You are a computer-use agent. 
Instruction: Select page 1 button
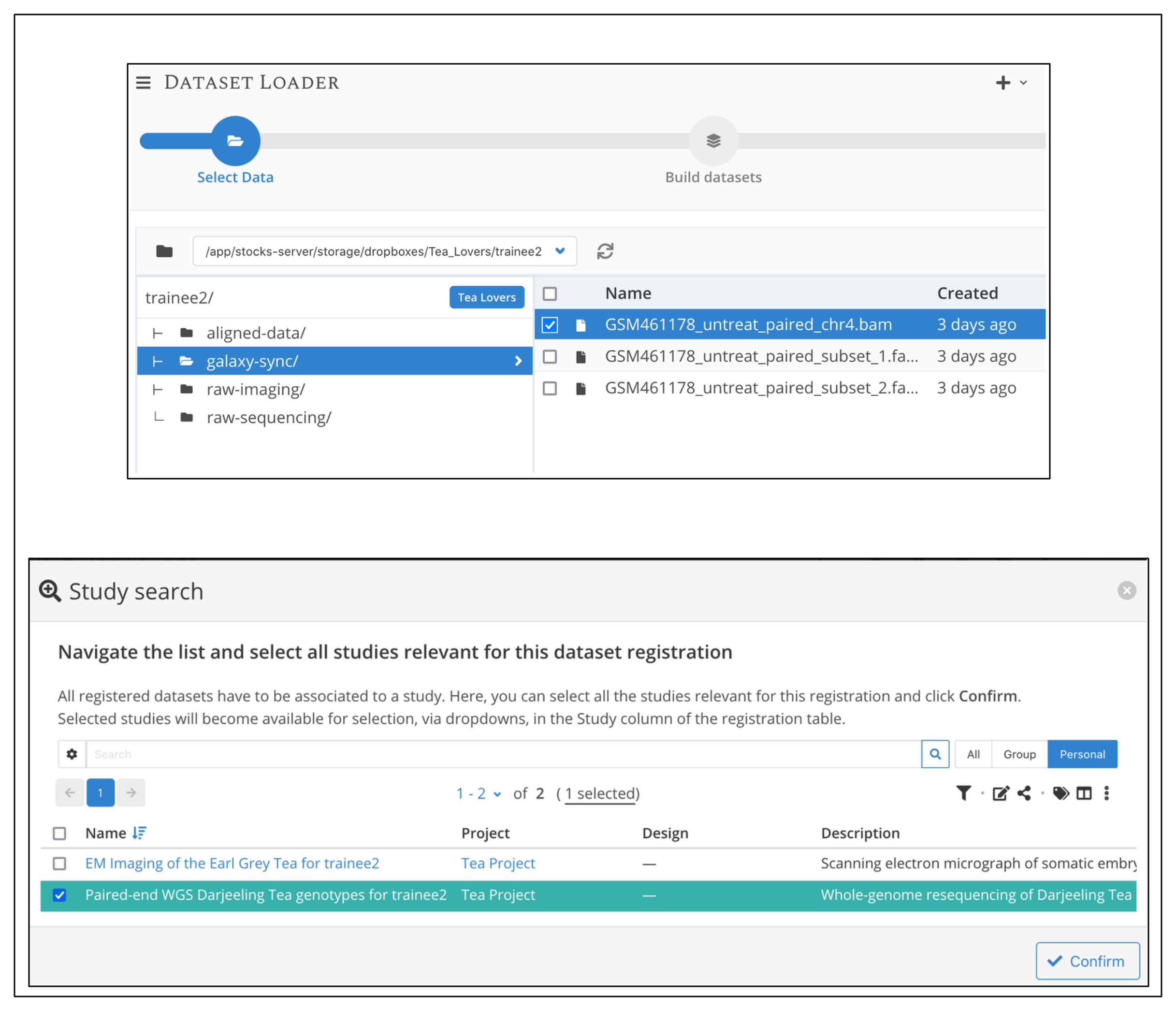[x=101, y=792]
